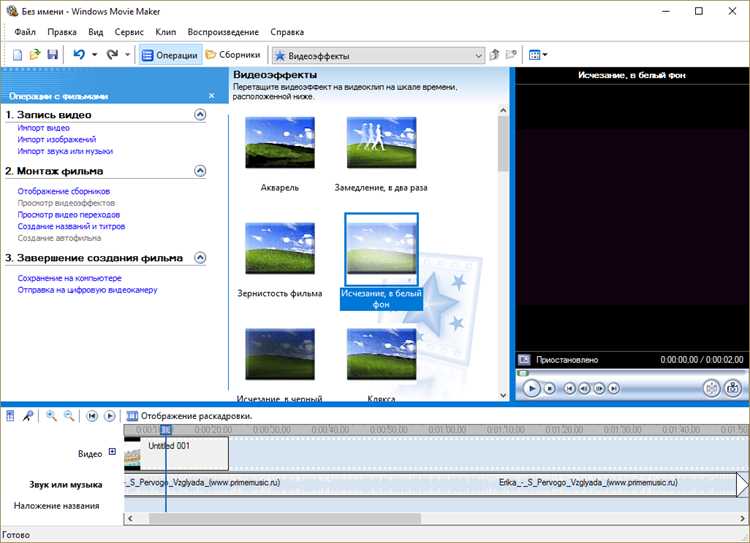Undo the last action
750x543 pixels.
tap(79, 55)
